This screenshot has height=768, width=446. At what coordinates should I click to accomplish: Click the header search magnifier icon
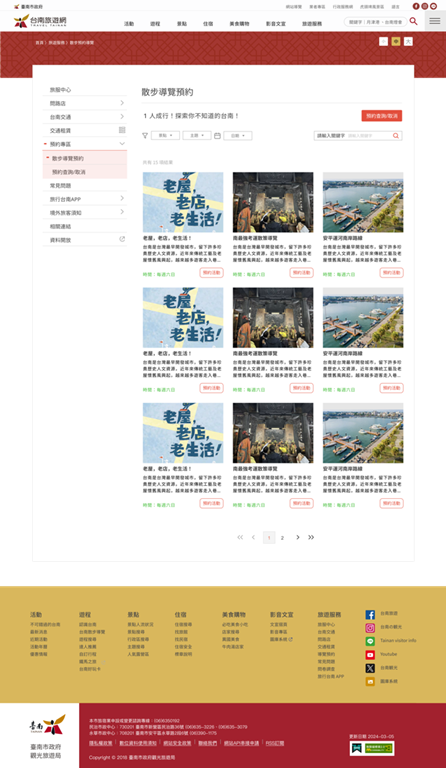(x=414, y=21)
